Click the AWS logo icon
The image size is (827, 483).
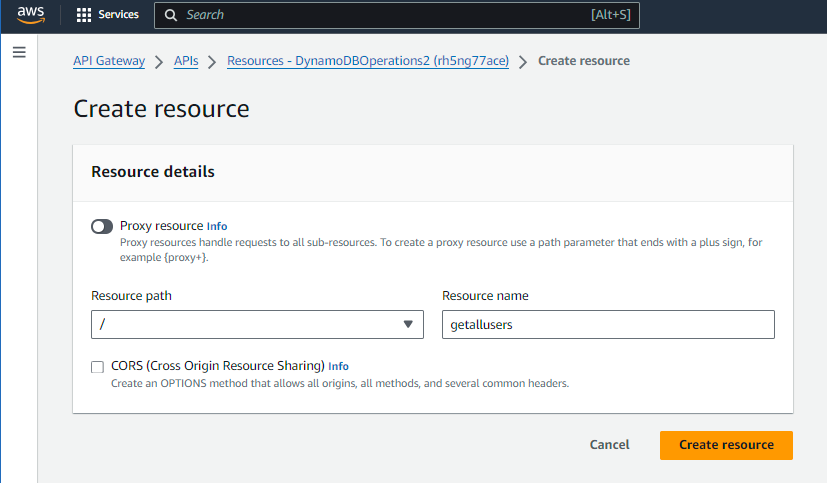tap(31, 15)
